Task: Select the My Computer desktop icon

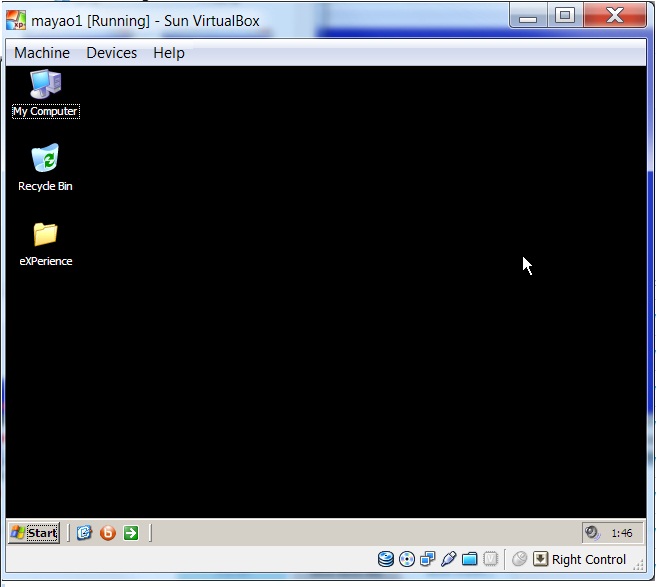Action: pos(45,86)
